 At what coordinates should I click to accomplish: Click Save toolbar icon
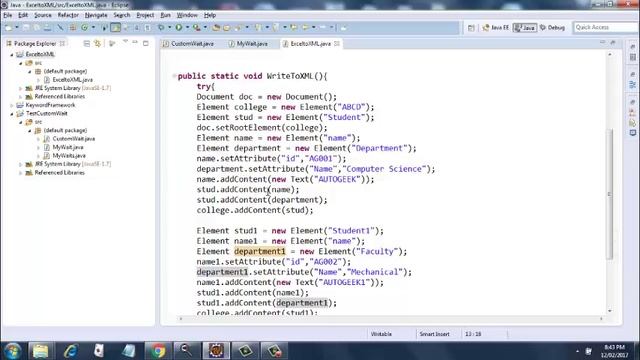point(26,27)
